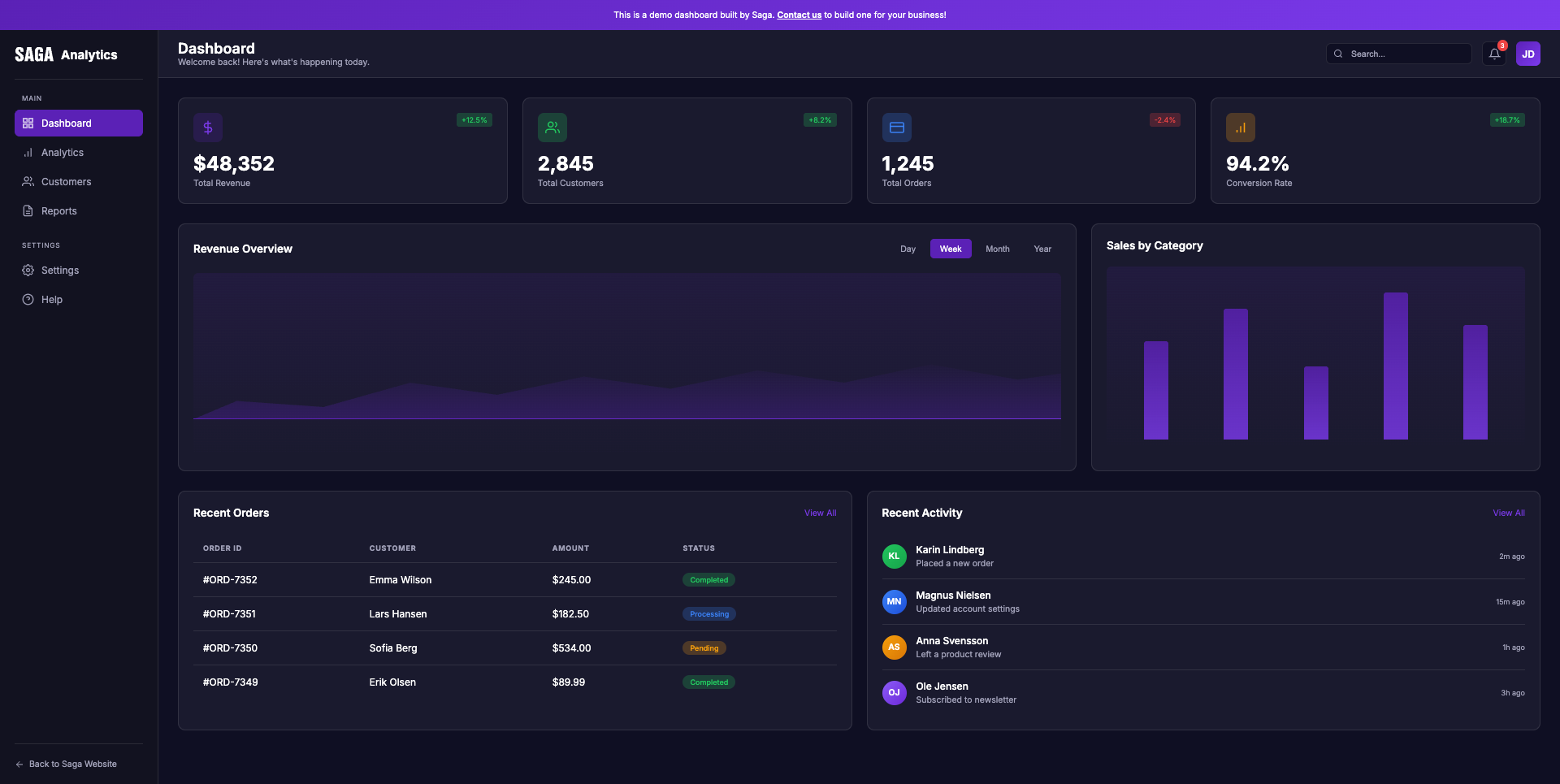Click the Customers sidebar icon
Image resolution: width=1560 pixels, height=784 pixels.
point(28,181)
